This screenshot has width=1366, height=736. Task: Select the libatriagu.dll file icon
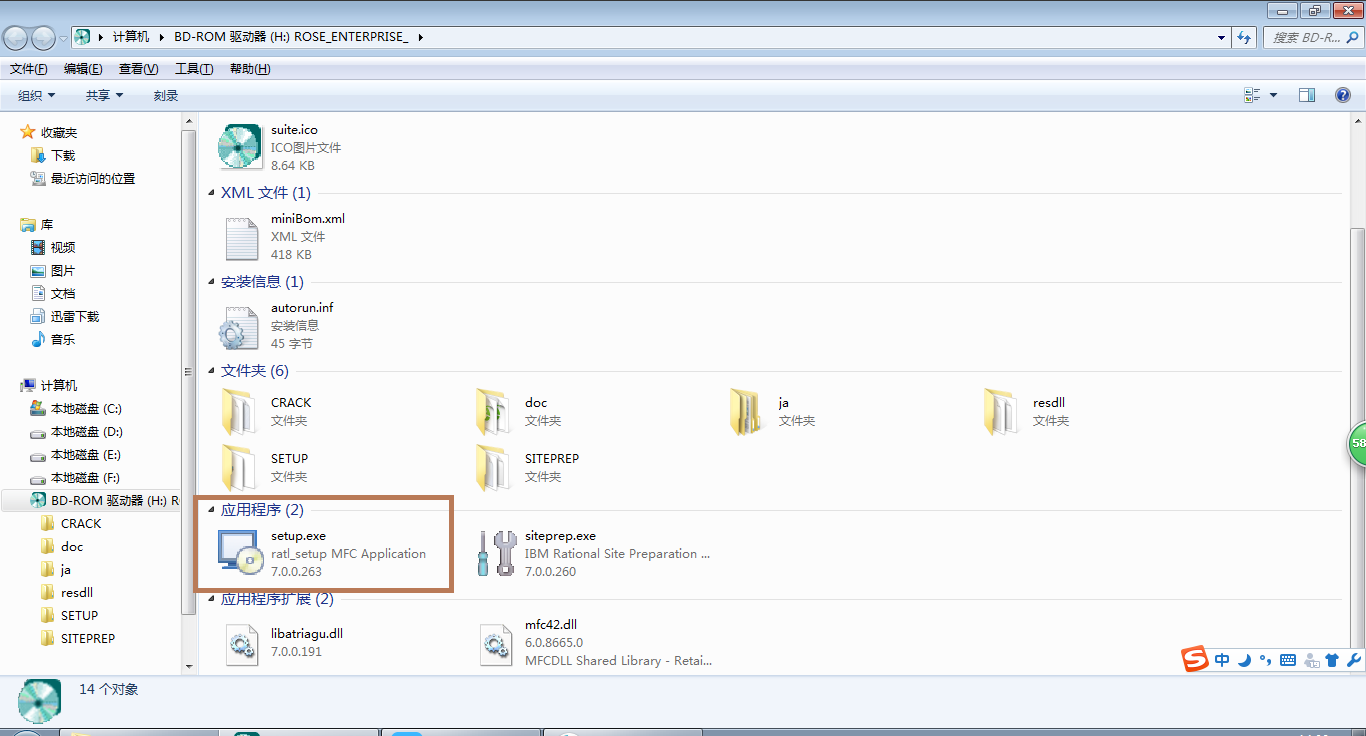click(242, 644)
